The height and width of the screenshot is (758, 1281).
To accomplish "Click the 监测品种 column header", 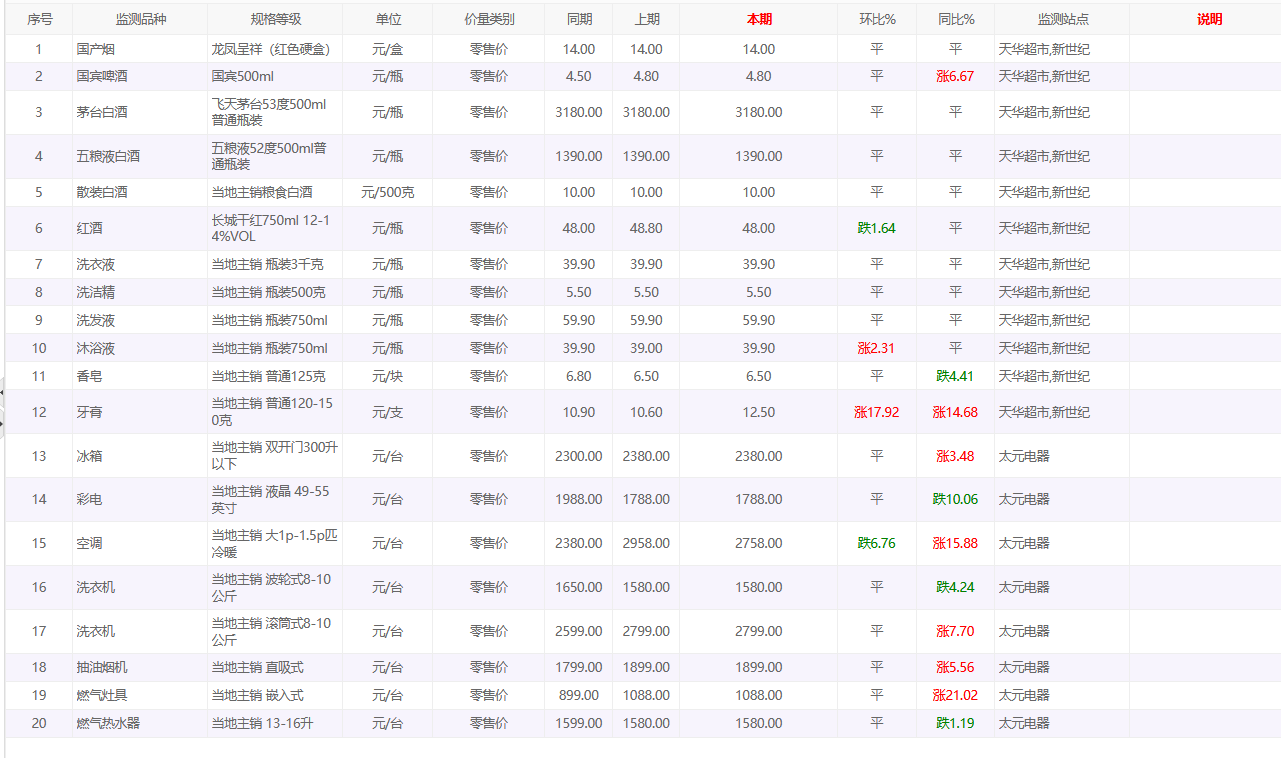I will 141,20.
